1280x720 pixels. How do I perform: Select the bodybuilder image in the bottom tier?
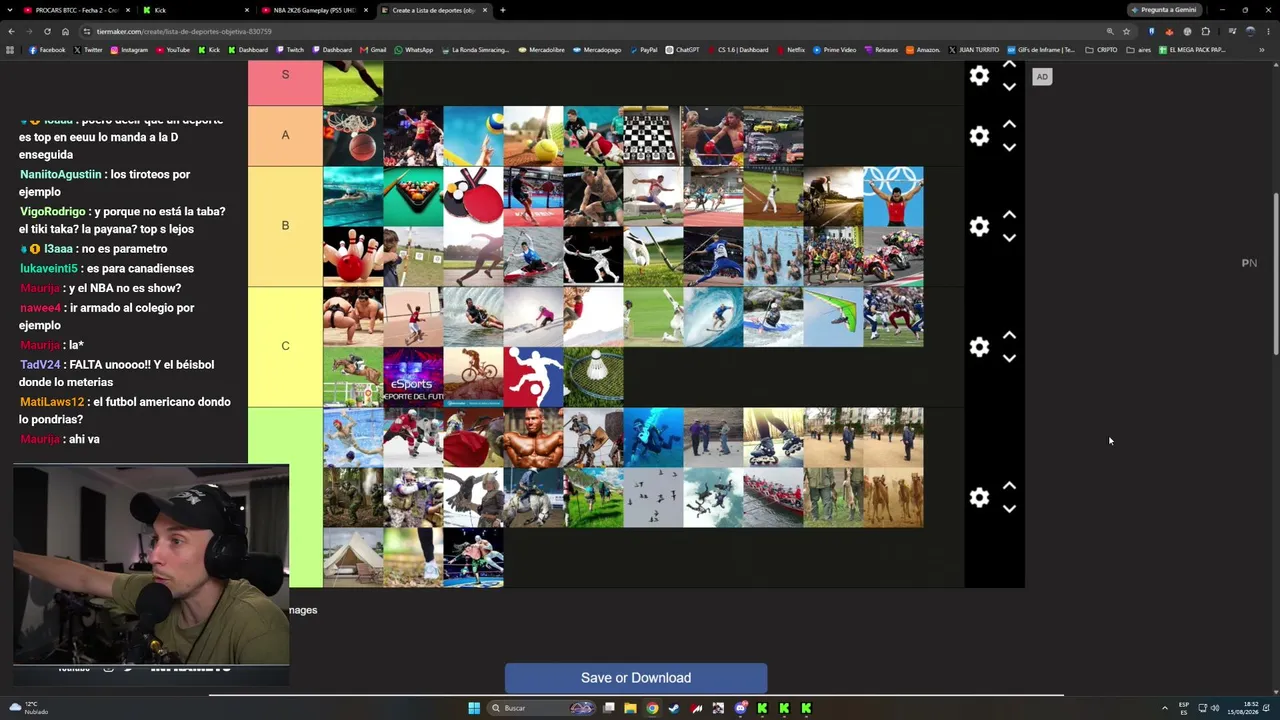(x=533, y=437)
